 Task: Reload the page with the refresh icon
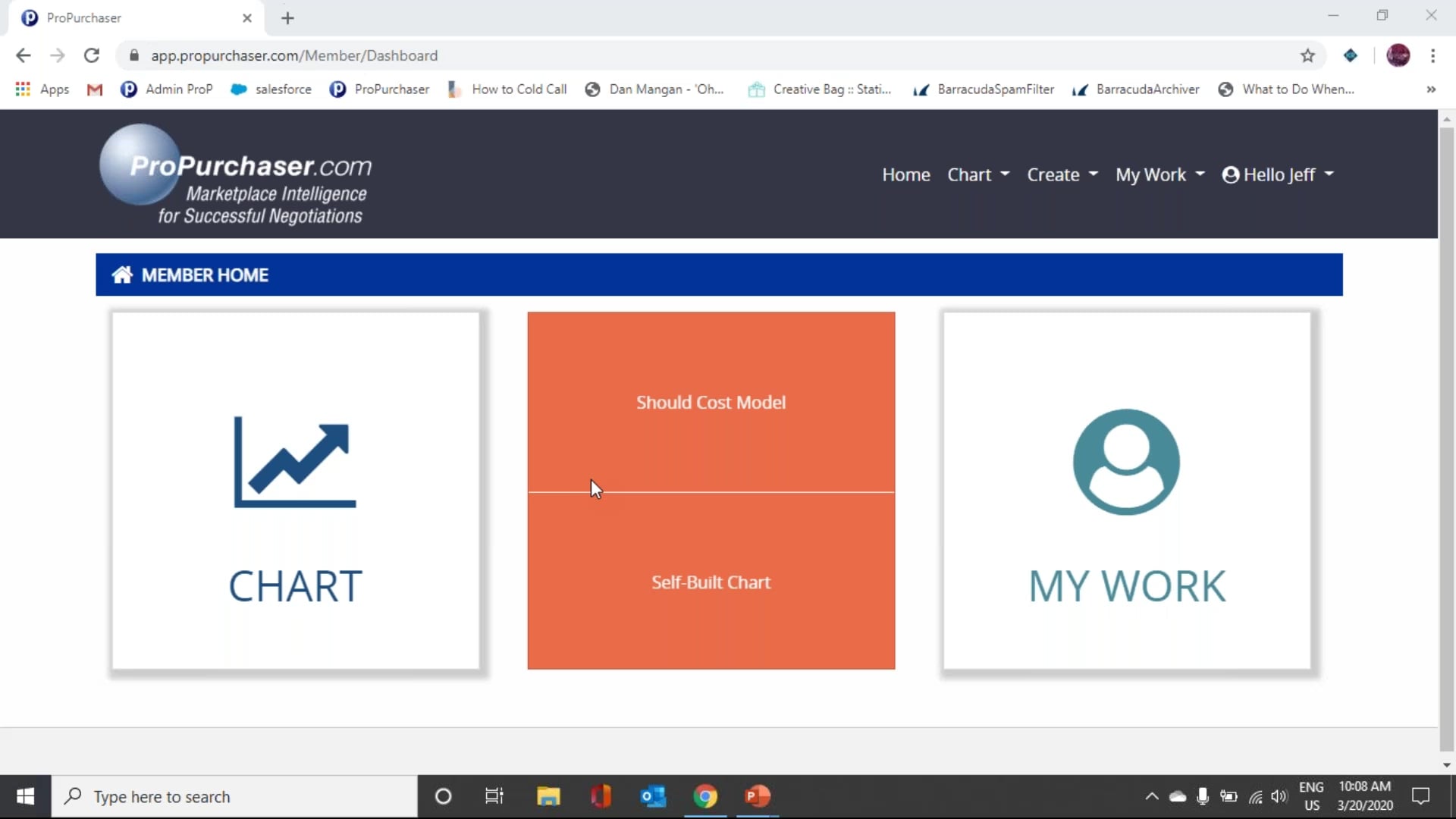tap(92, 55)
